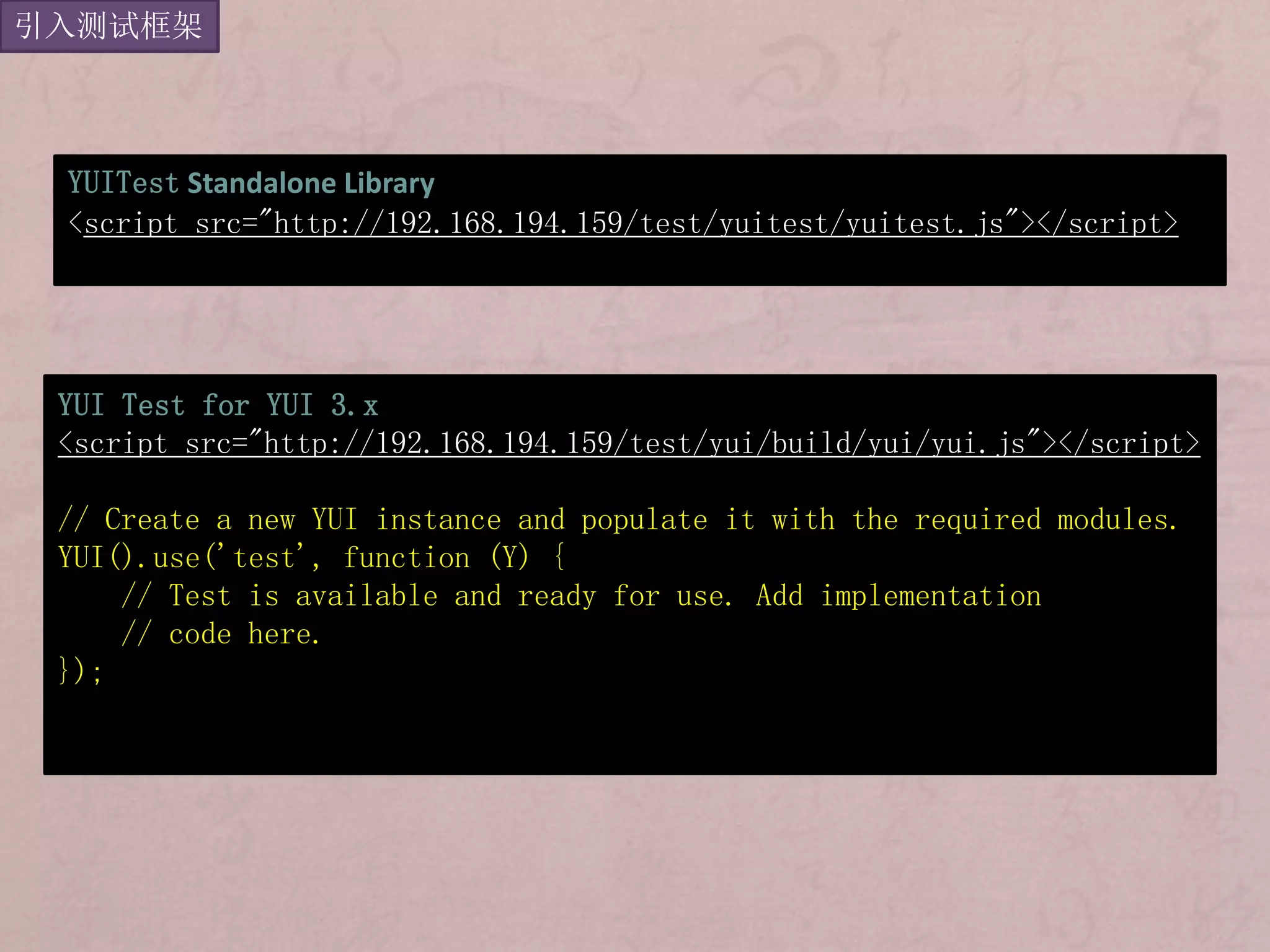
Task: Open the yui/build/yui/yui.js script link
Action: [x=629, y=443]
